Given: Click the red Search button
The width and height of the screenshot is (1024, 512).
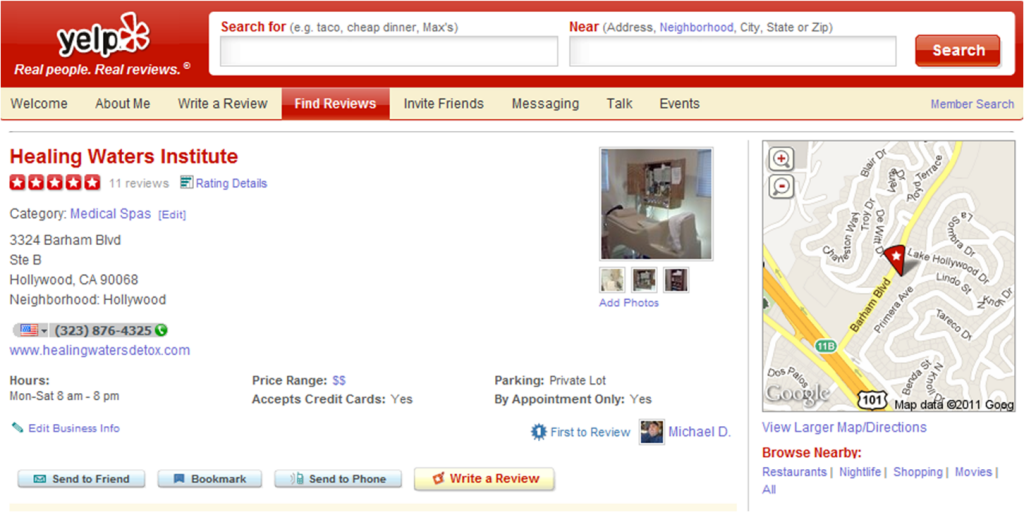Looking at the screenshot, I should 958,50.
